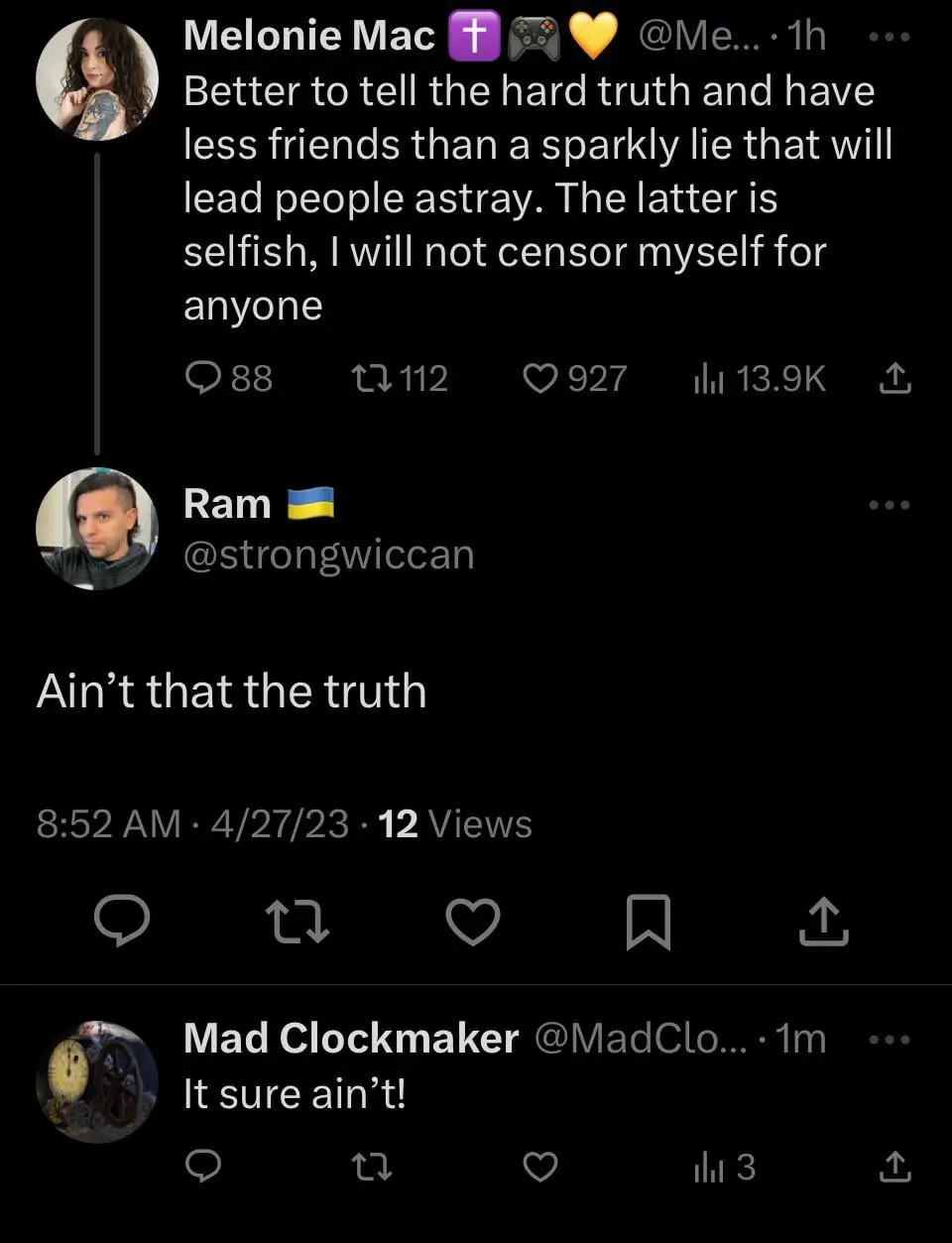The image size is (952, 1243).
Task: Open more options for Melonie Mac's tweet
Action: (x=889, y=37)
